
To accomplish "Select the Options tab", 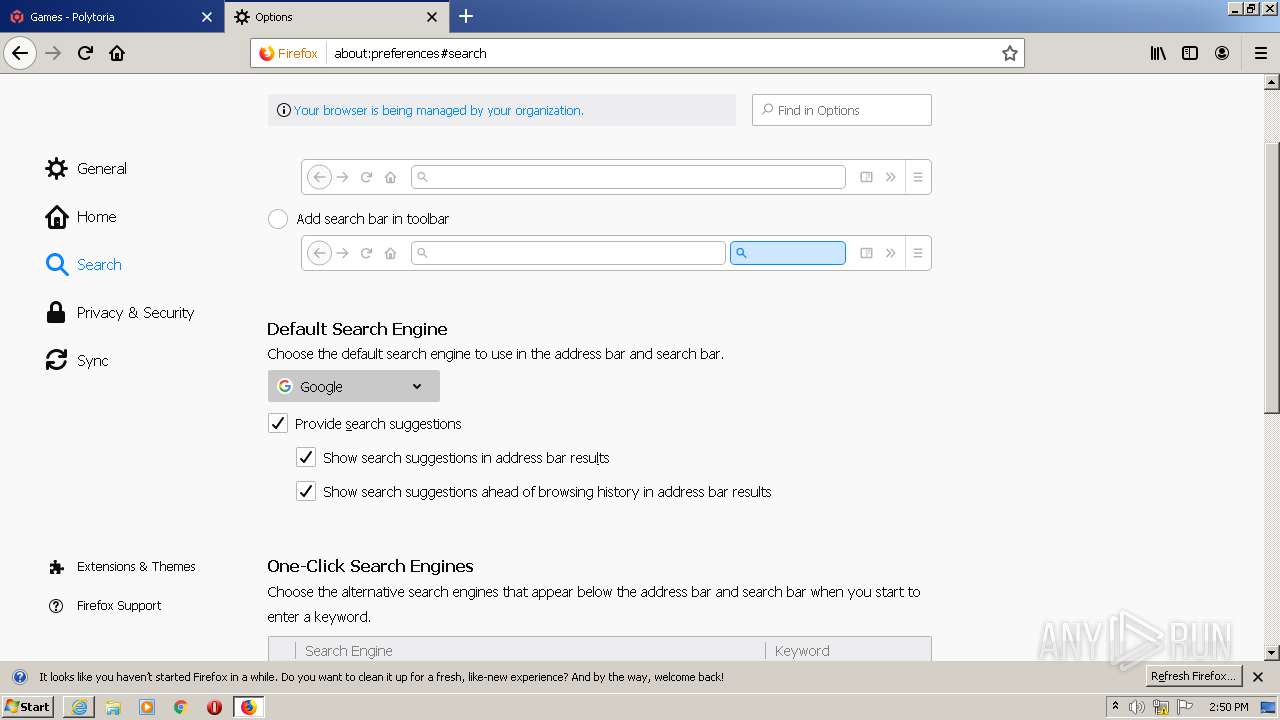I will [337, 17].
